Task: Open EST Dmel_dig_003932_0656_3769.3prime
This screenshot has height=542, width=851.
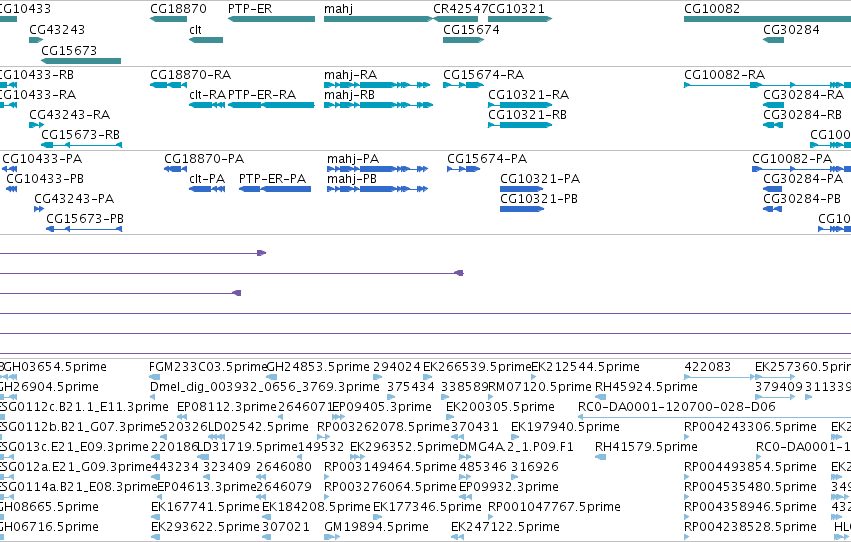Action: point(155,397)
